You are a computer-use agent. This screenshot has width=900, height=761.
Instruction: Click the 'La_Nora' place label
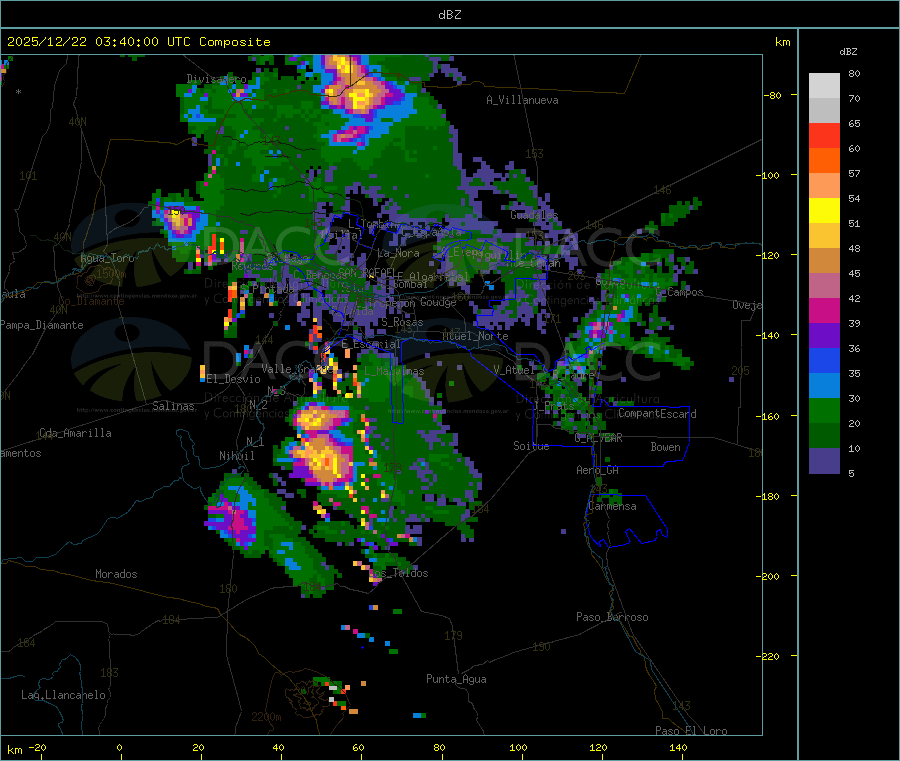(398, 253)
